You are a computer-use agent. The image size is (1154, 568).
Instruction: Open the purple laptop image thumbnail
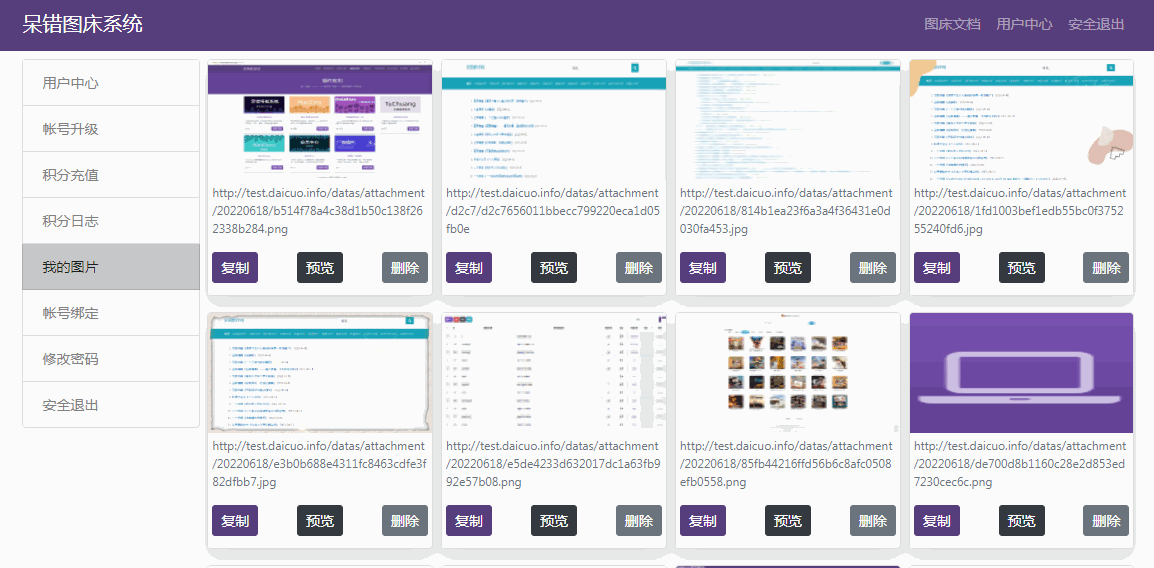point(1021,373)
